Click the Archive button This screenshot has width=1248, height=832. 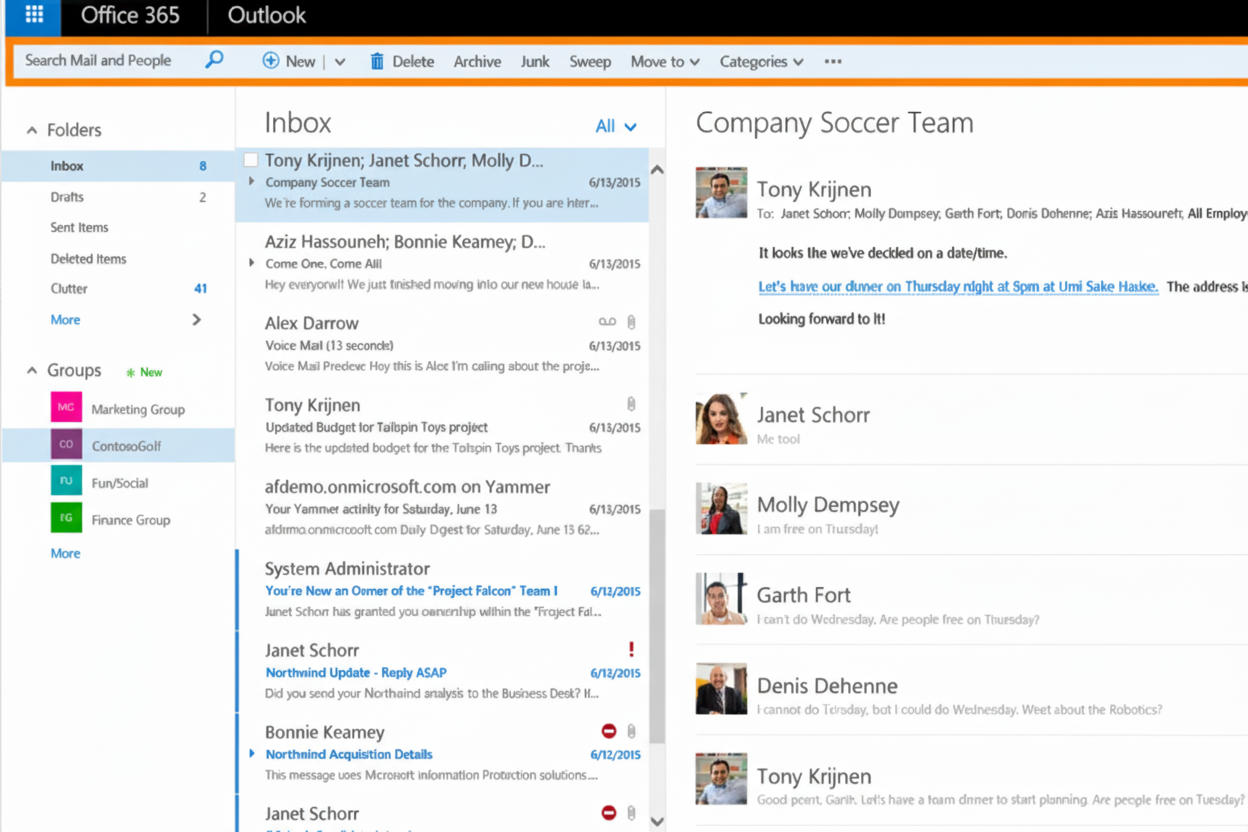(x=477, y=61)
